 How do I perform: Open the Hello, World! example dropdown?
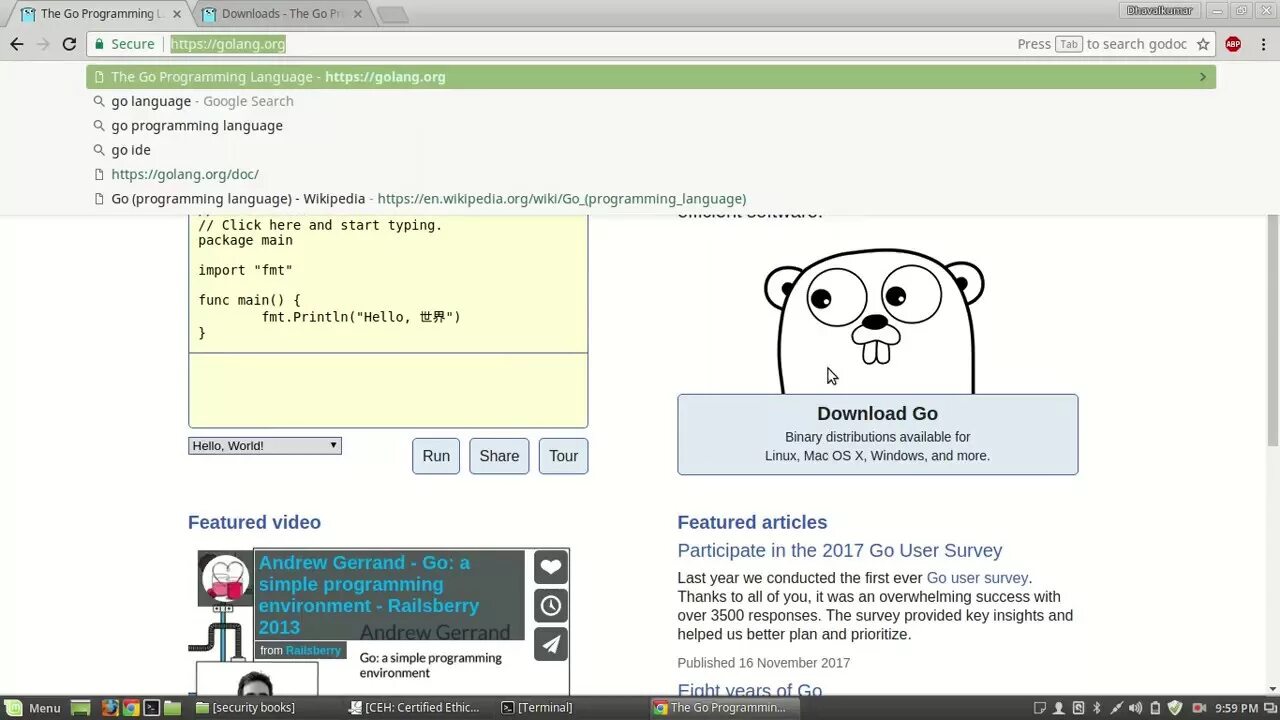click(265, 446)
